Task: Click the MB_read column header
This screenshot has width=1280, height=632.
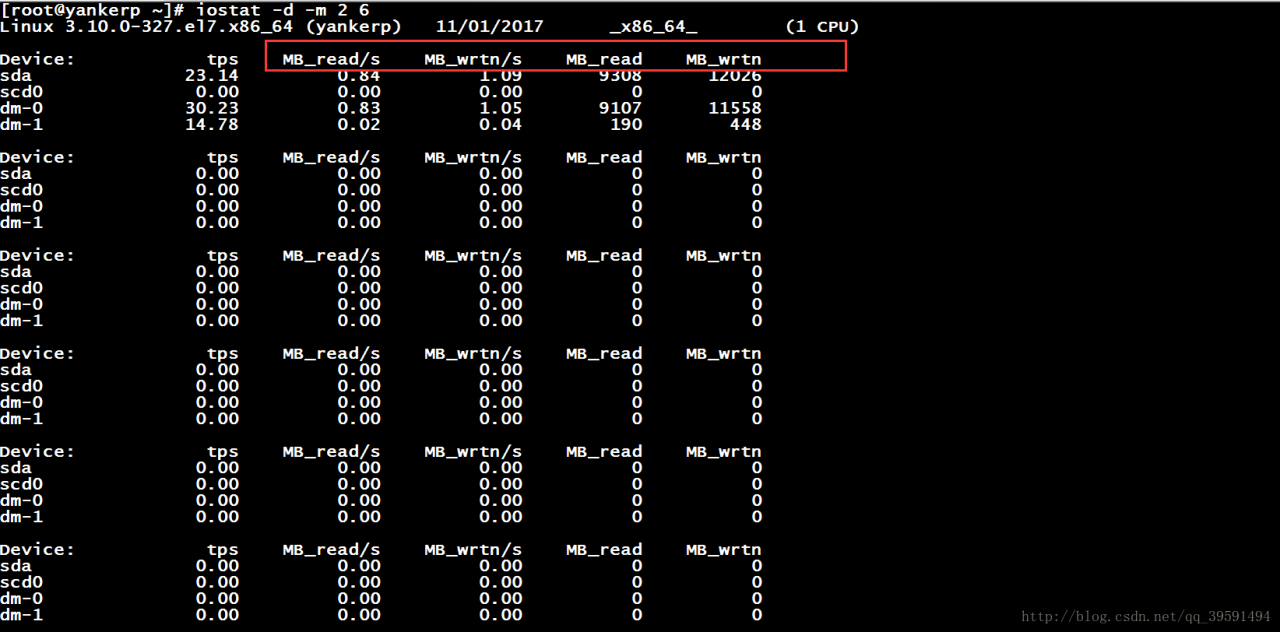Action: (603, 58)
